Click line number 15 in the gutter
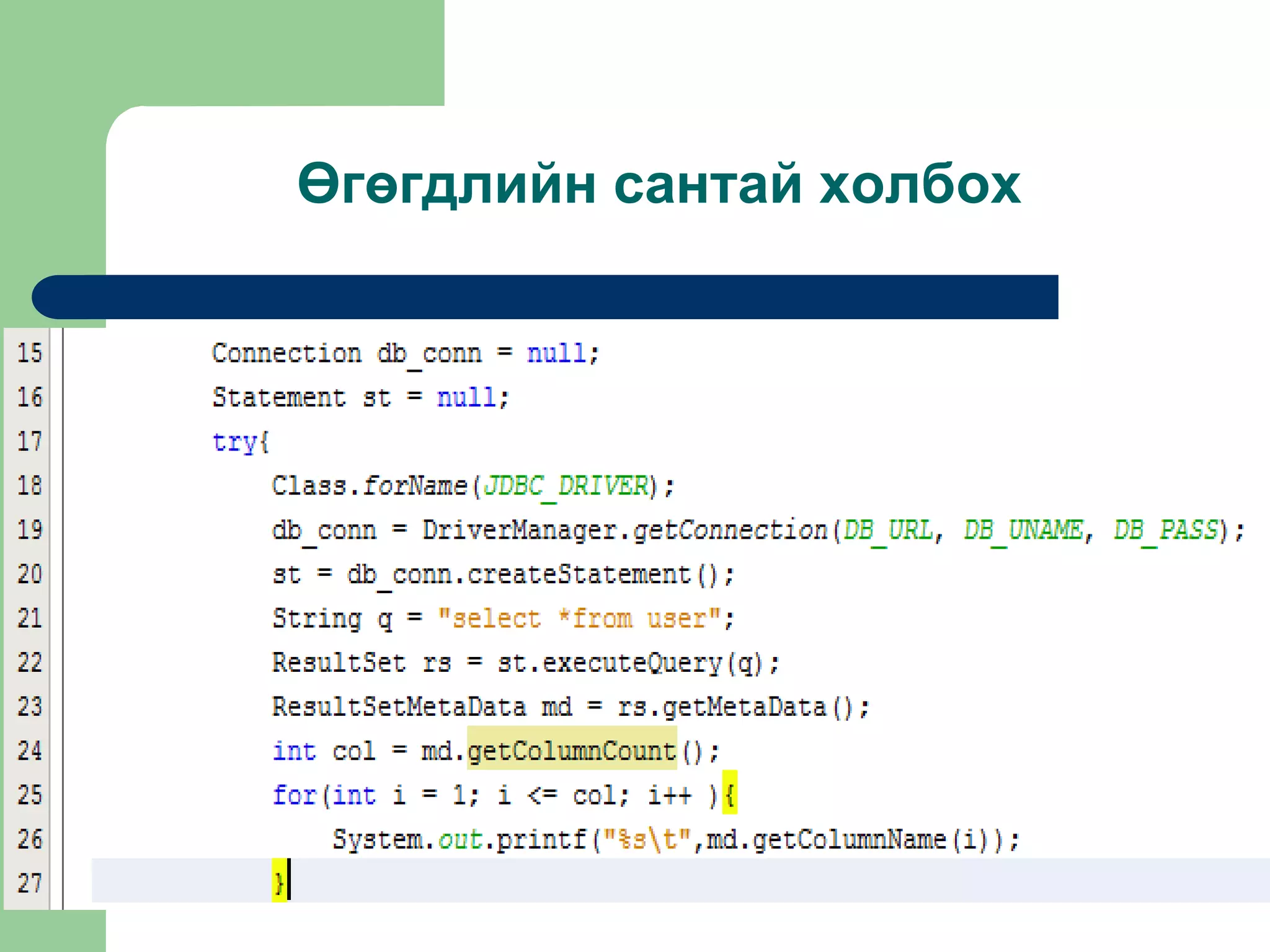 [x=30, y=353]
